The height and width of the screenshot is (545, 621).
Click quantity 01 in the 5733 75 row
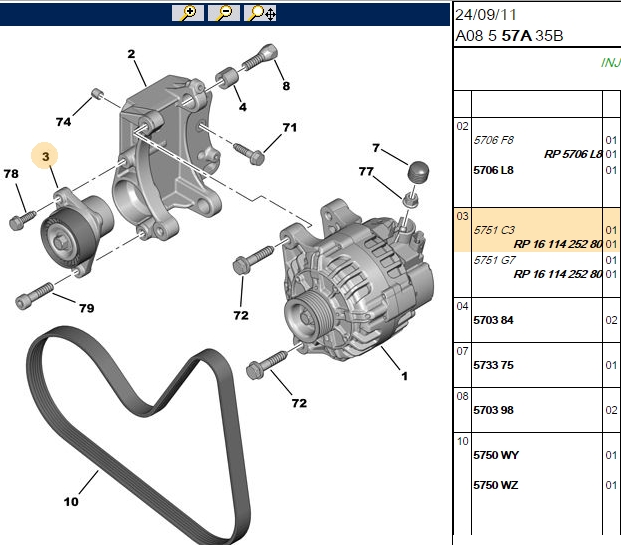[x=611, y=365]
